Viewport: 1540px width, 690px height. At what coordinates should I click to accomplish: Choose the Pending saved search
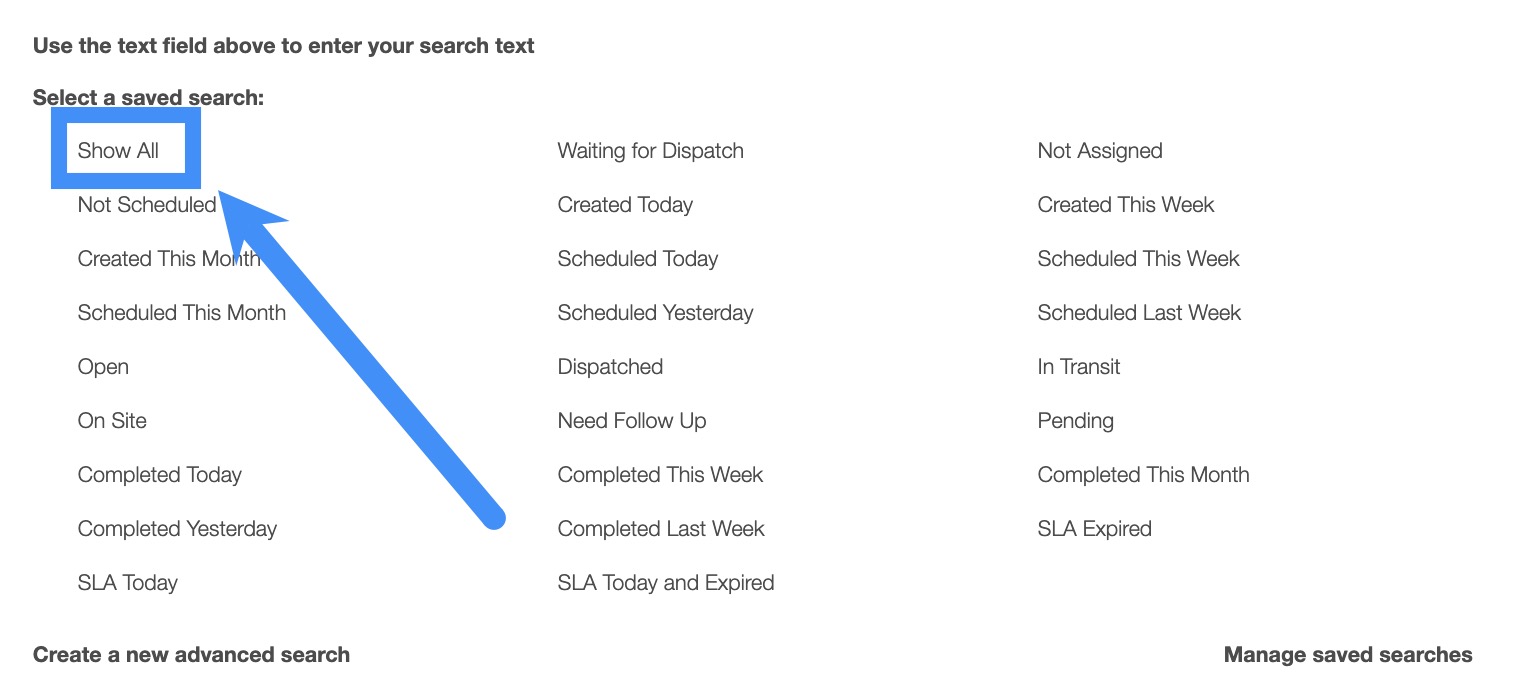pyautogui.click(x=1075, y=421)
